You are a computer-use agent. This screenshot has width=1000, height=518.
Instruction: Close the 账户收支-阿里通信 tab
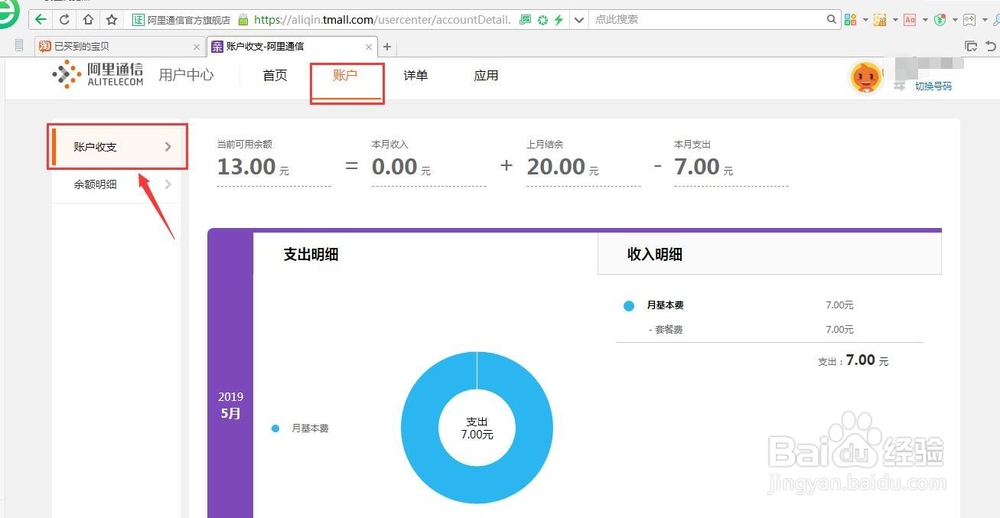click(369, 47)
